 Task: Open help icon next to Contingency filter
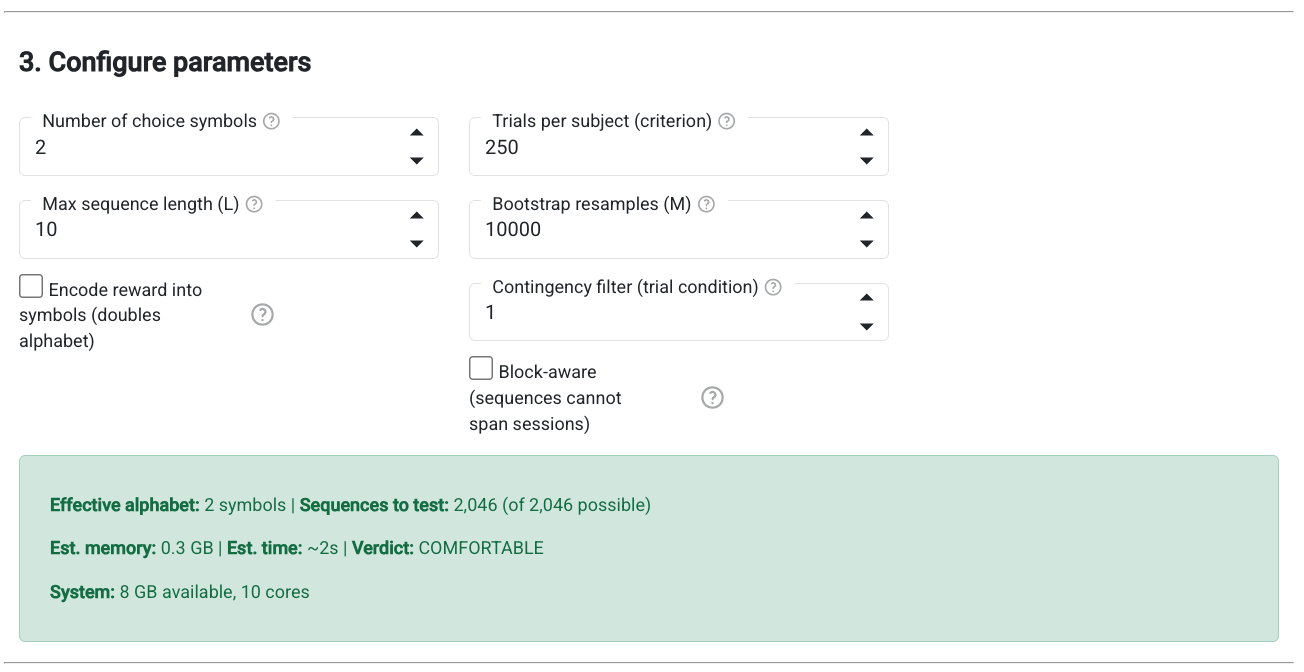[x=773, y=287]
